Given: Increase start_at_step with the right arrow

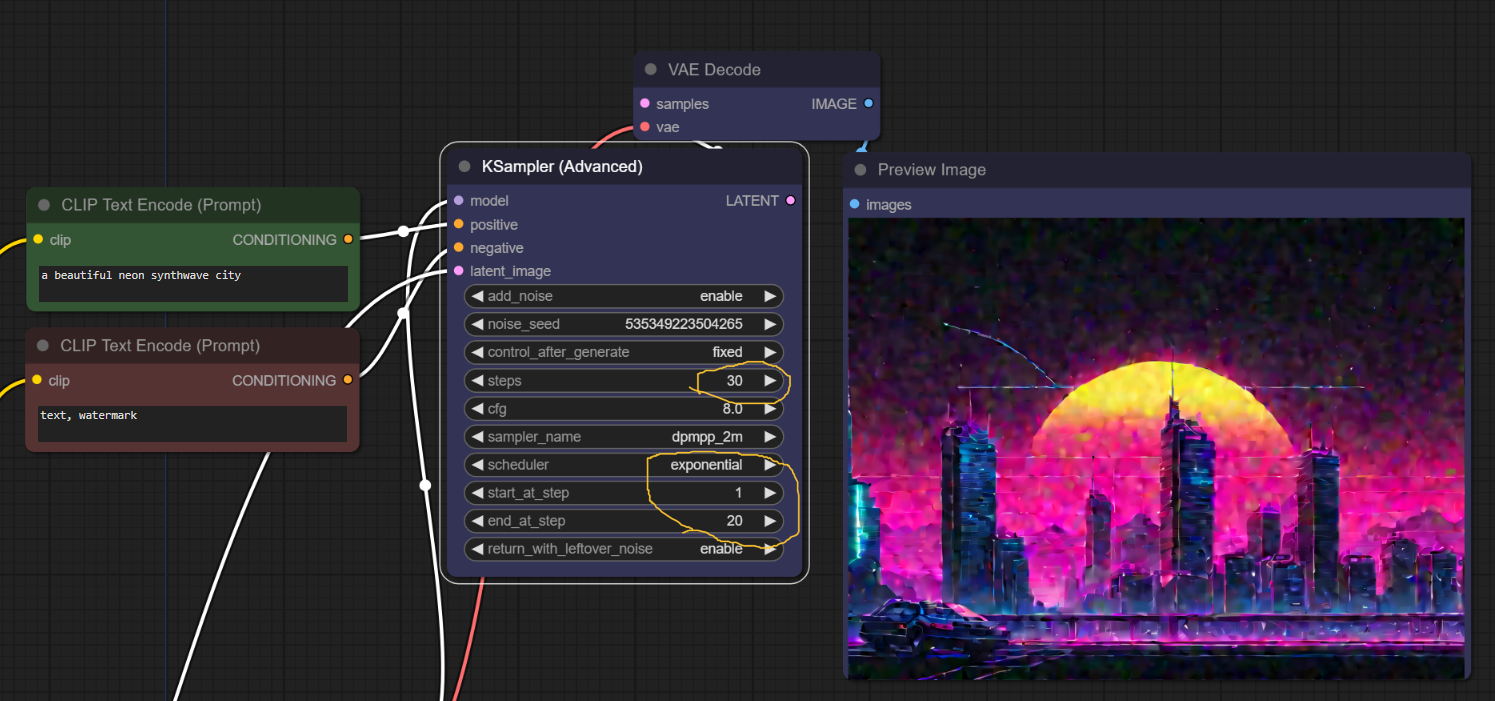Looking at the screenshot, I should (x=769, y=493).
